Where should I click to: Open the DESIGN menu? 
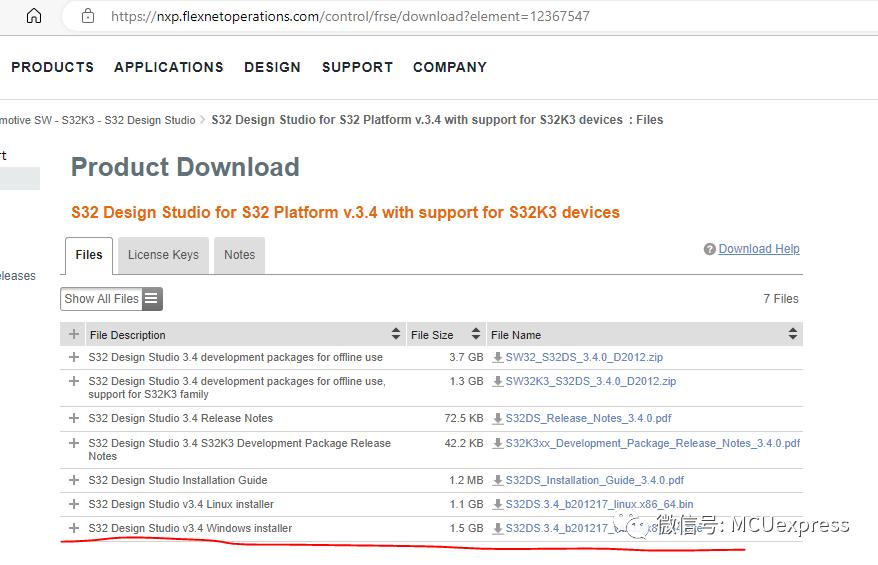pyautogui.click(x=272, y=67)
